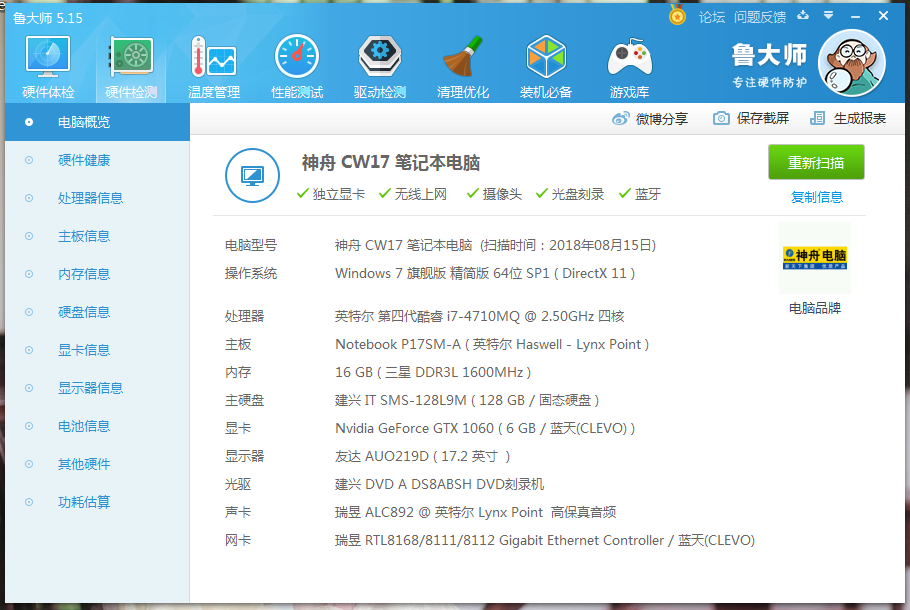Click 复制信息 copy info link
Image resolution: width=910 pixels, height=610 pixels.
tap(817, 197)
